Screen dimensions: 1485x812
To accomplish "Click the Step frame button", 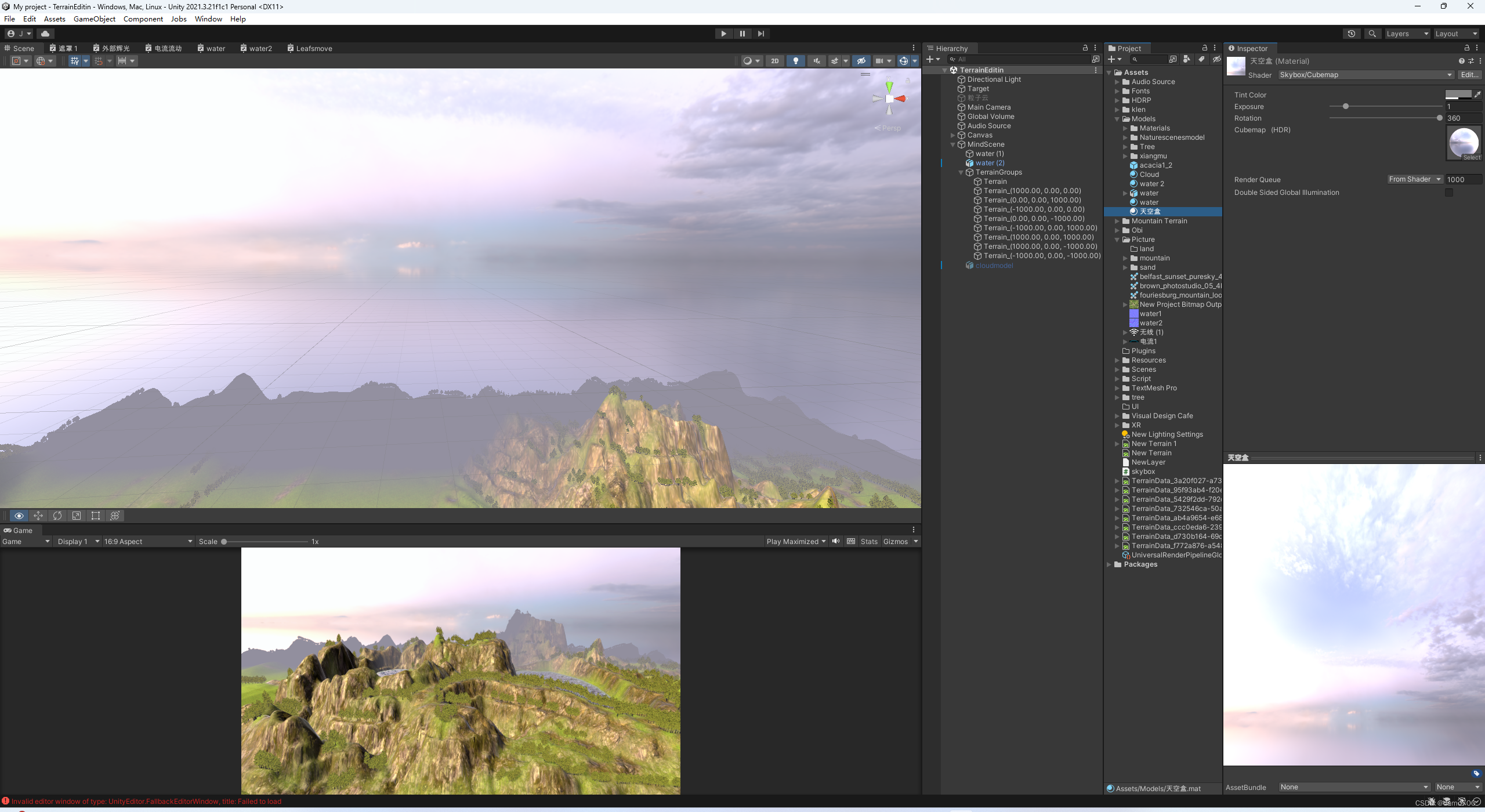I will click(760, 34).
